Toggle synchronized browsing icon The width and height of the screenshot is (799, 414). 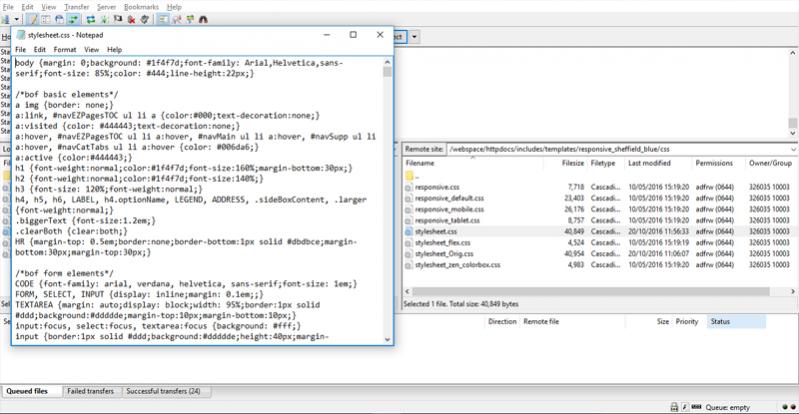point(191,19)
